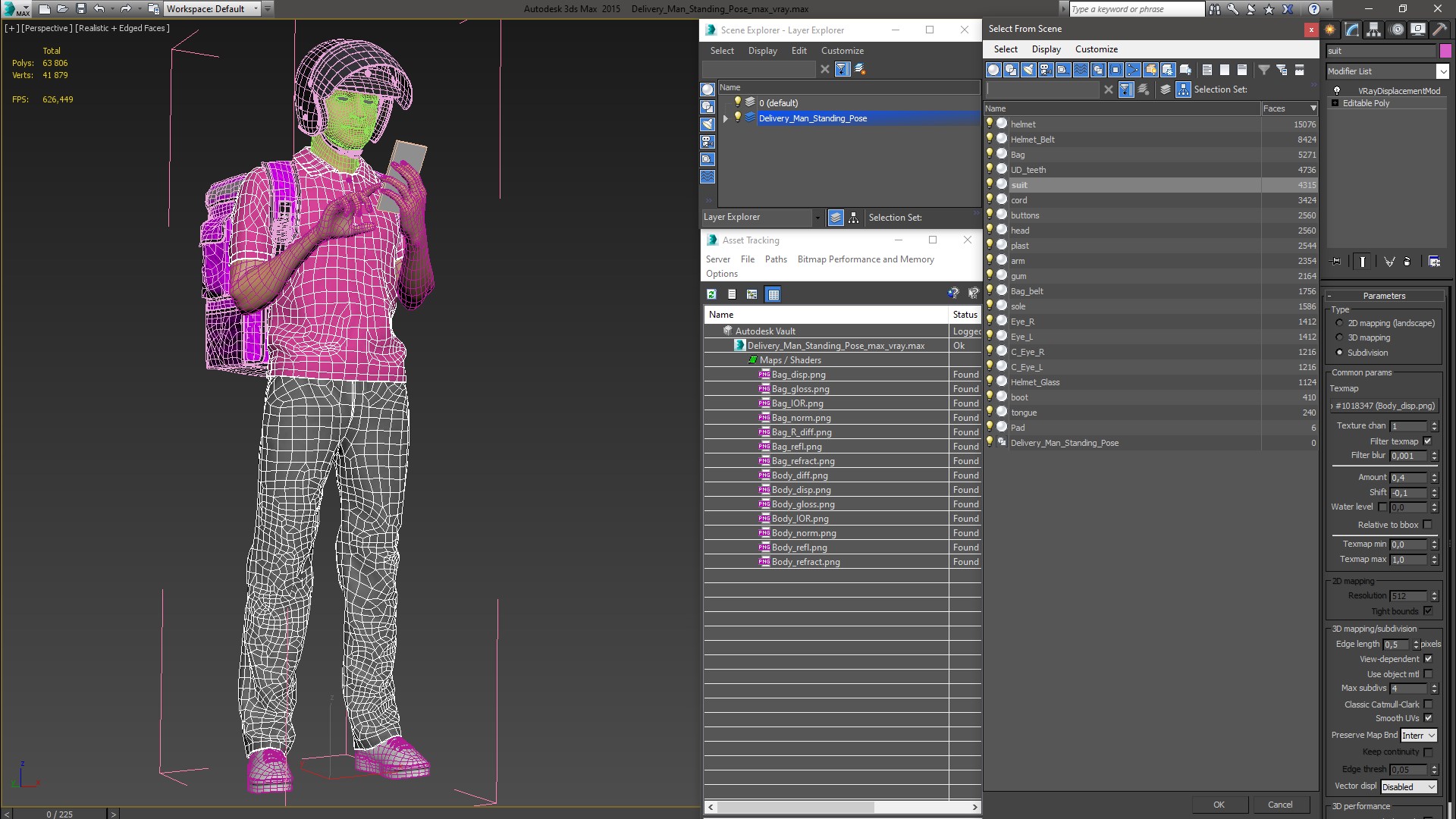This screenshot has width=1456, height=819.
Task: Toggle the Display Geometry filter icon
Action: click(x=993, y=70)
